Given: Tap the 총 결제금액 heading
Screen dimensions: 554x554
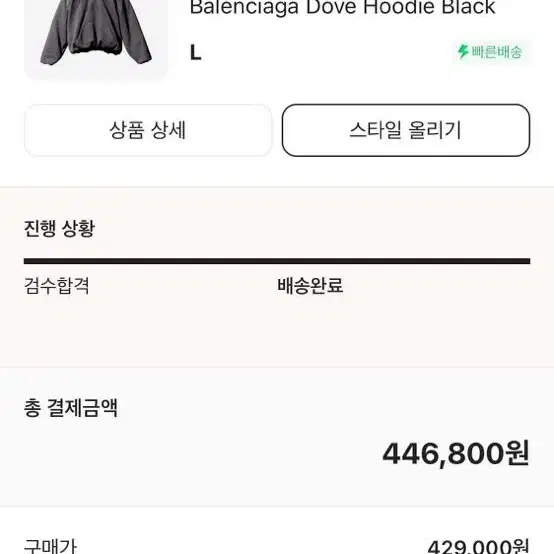Looking at the screenshot, I should click(71, 408).
